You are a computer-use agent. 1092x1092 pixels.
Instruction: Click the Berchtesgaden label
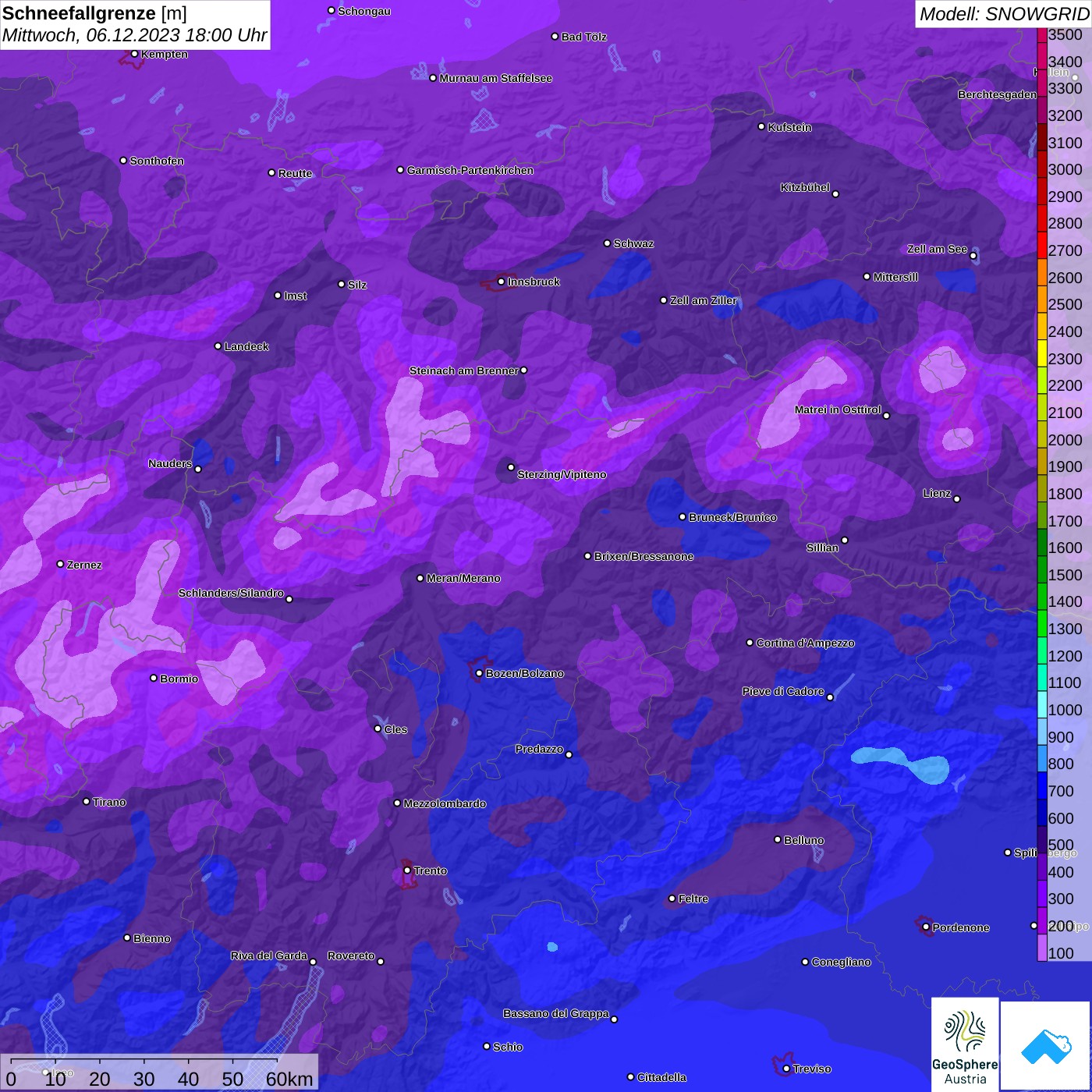pyautogui.click(x=997, y=94)
